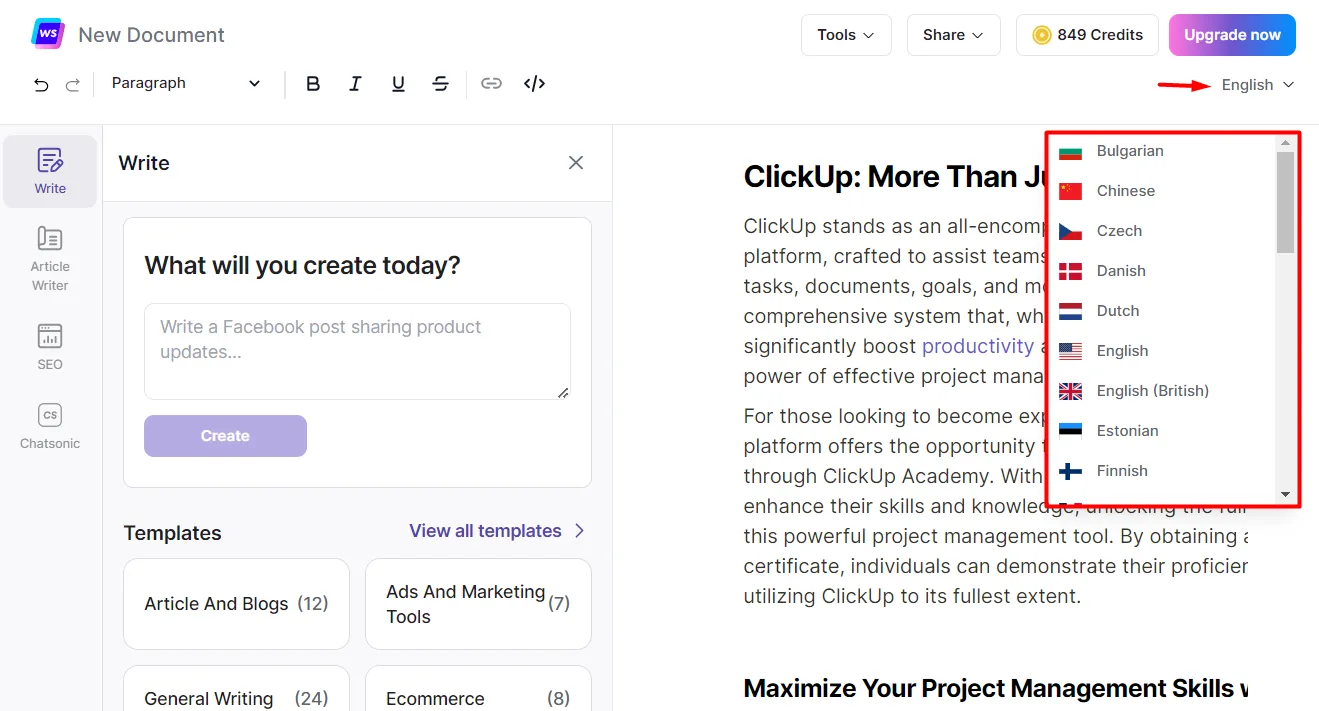1319x711 pixels.
Task: Open the English language selector
Action: pos(1258,85)
